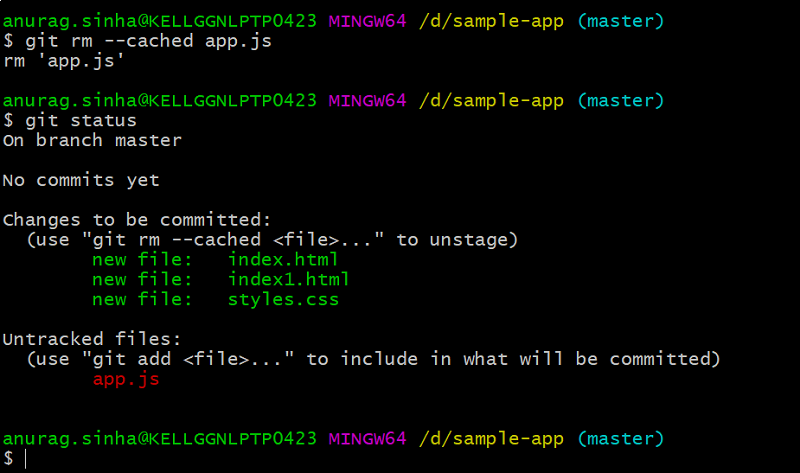Screen dimensions: 800x473
Task: Click MINGW64 in the second prompt line
Action: pyautogui.click(x=368, y=100)
